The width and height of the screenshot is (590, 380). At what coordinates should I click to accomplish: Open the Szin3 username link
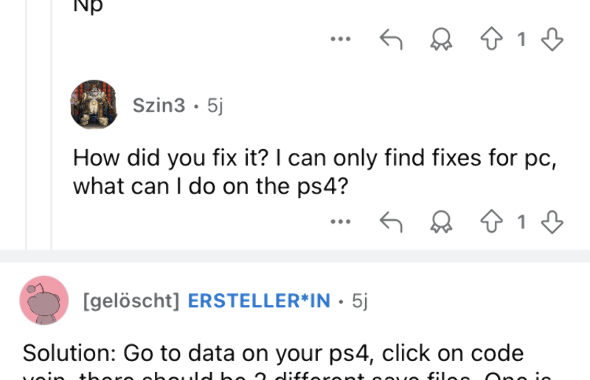point(159,105)
